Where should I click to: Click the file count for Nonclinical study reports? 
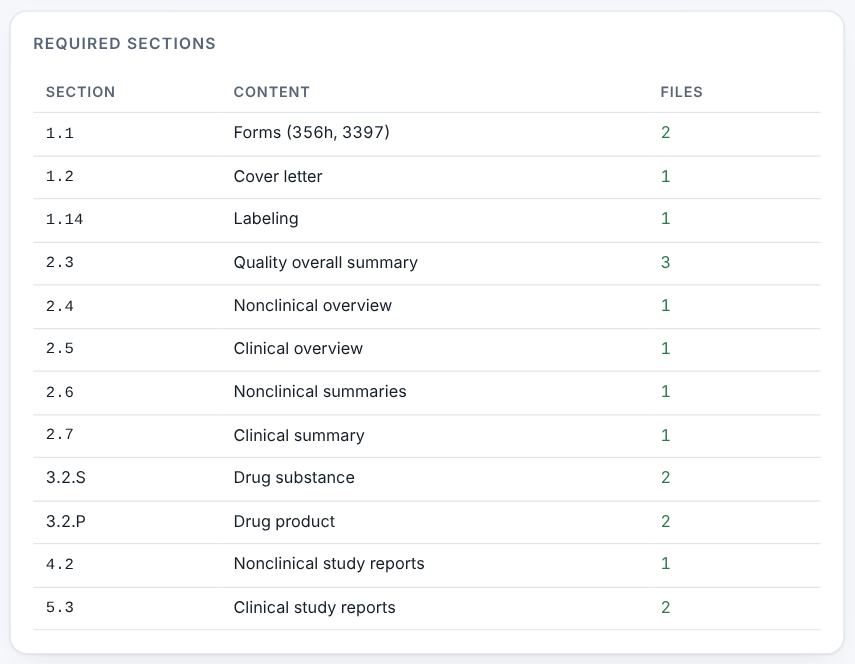pos(665,564)
